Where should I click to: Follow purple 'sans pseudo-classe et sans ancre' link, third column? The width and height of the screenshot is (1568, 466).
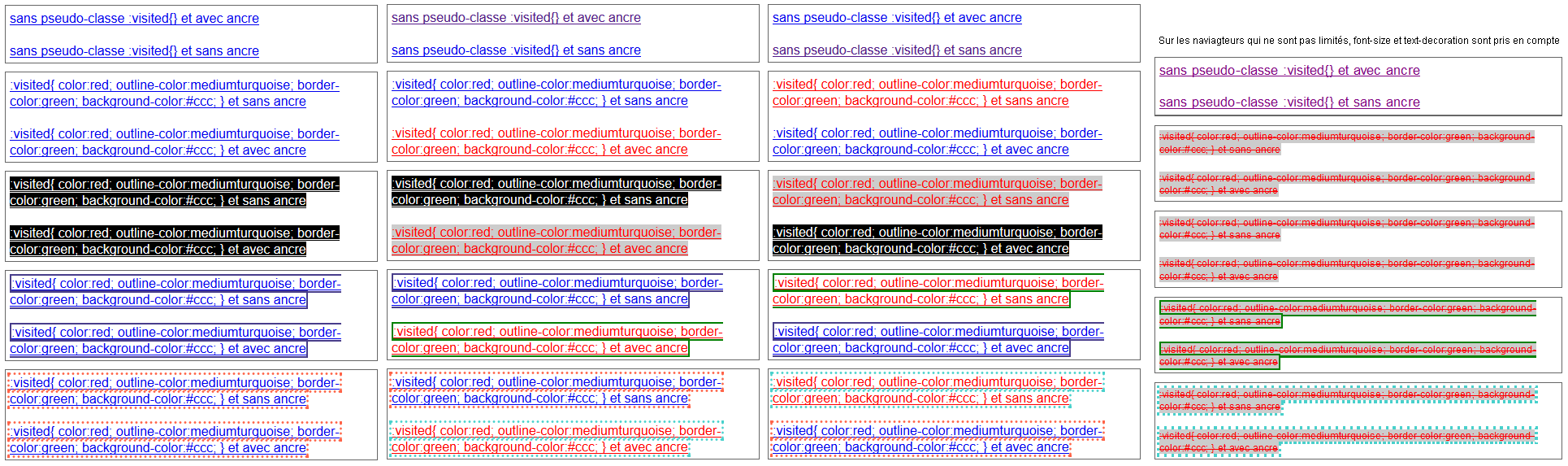click(x=897, y=50)
